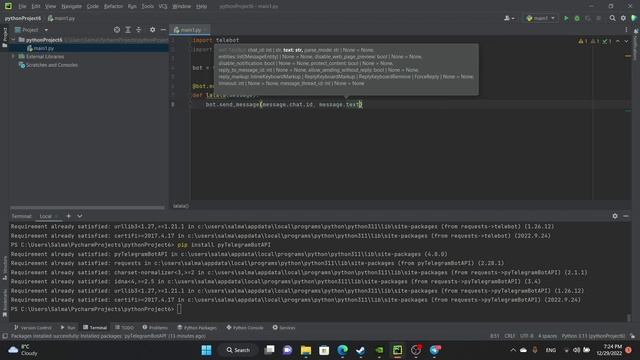
Task: Collapse all in Project panel
Action: click(x=139, y=30)
